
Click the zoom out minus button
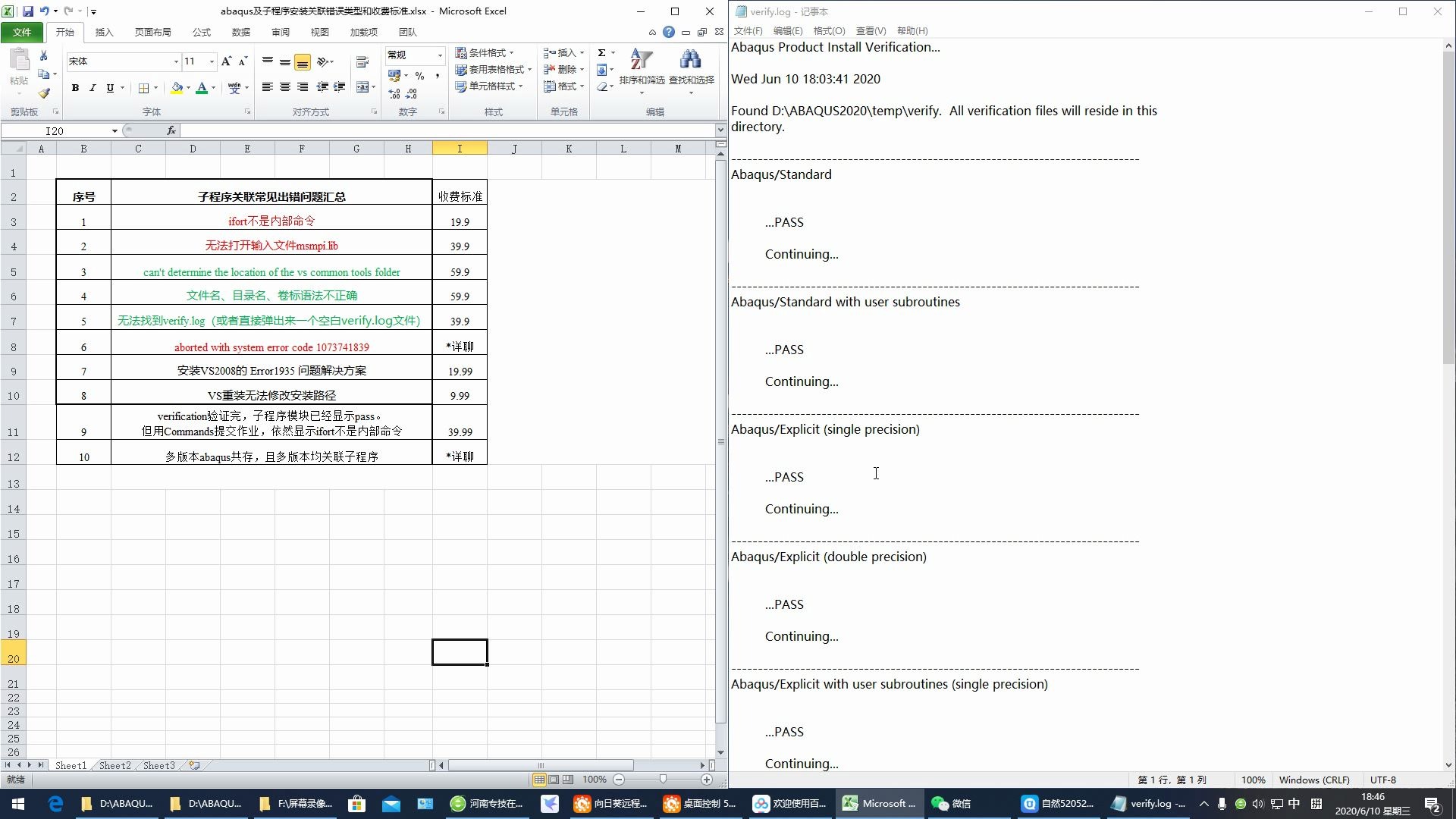(619, 780)
